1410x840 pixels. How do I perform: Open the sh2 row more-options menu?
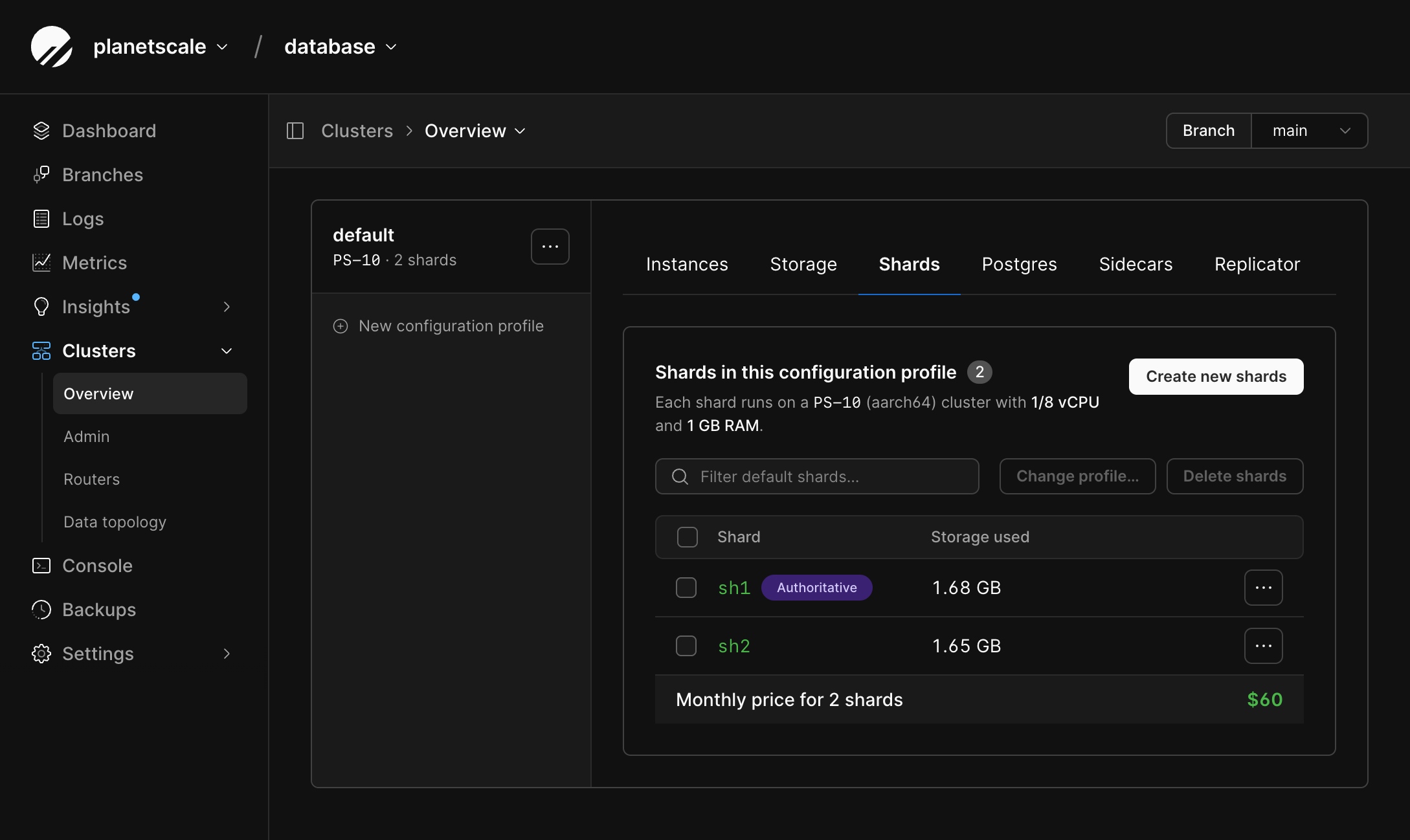click(x=1264, y=646)
